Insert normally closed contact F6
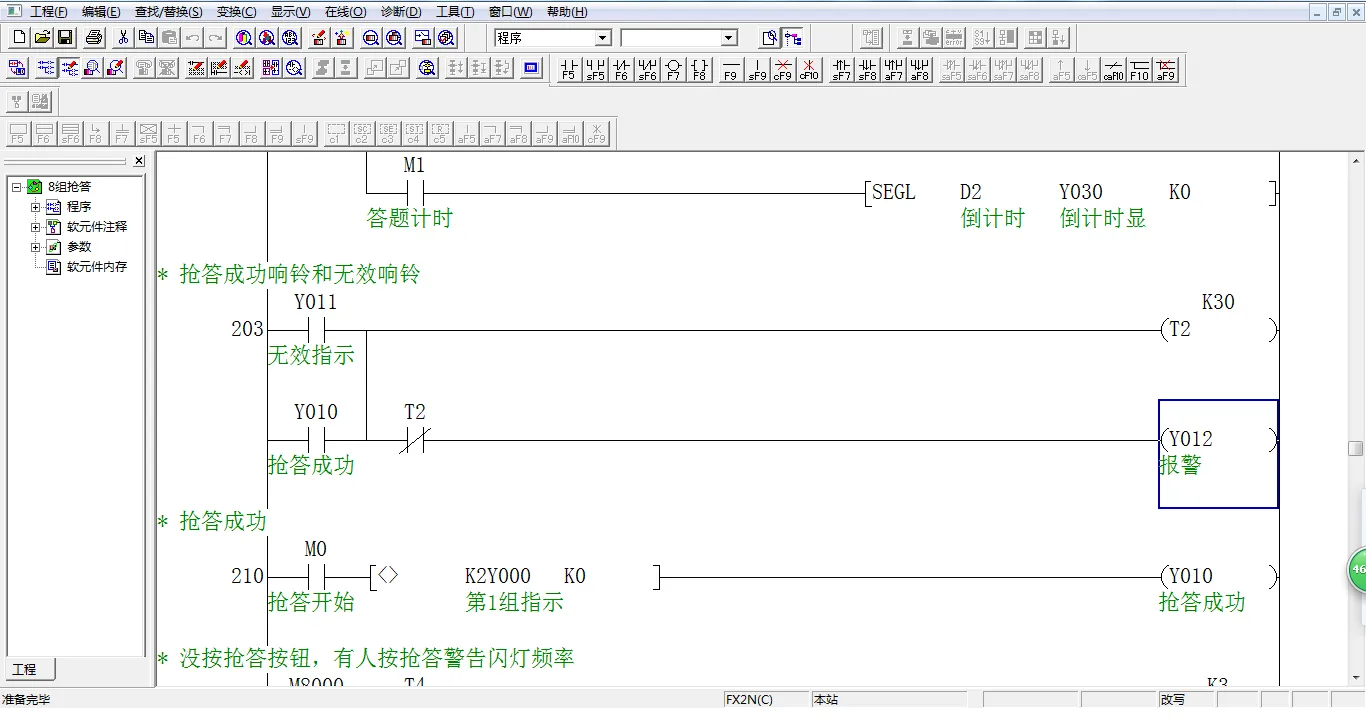 click(x=621, y=69)
